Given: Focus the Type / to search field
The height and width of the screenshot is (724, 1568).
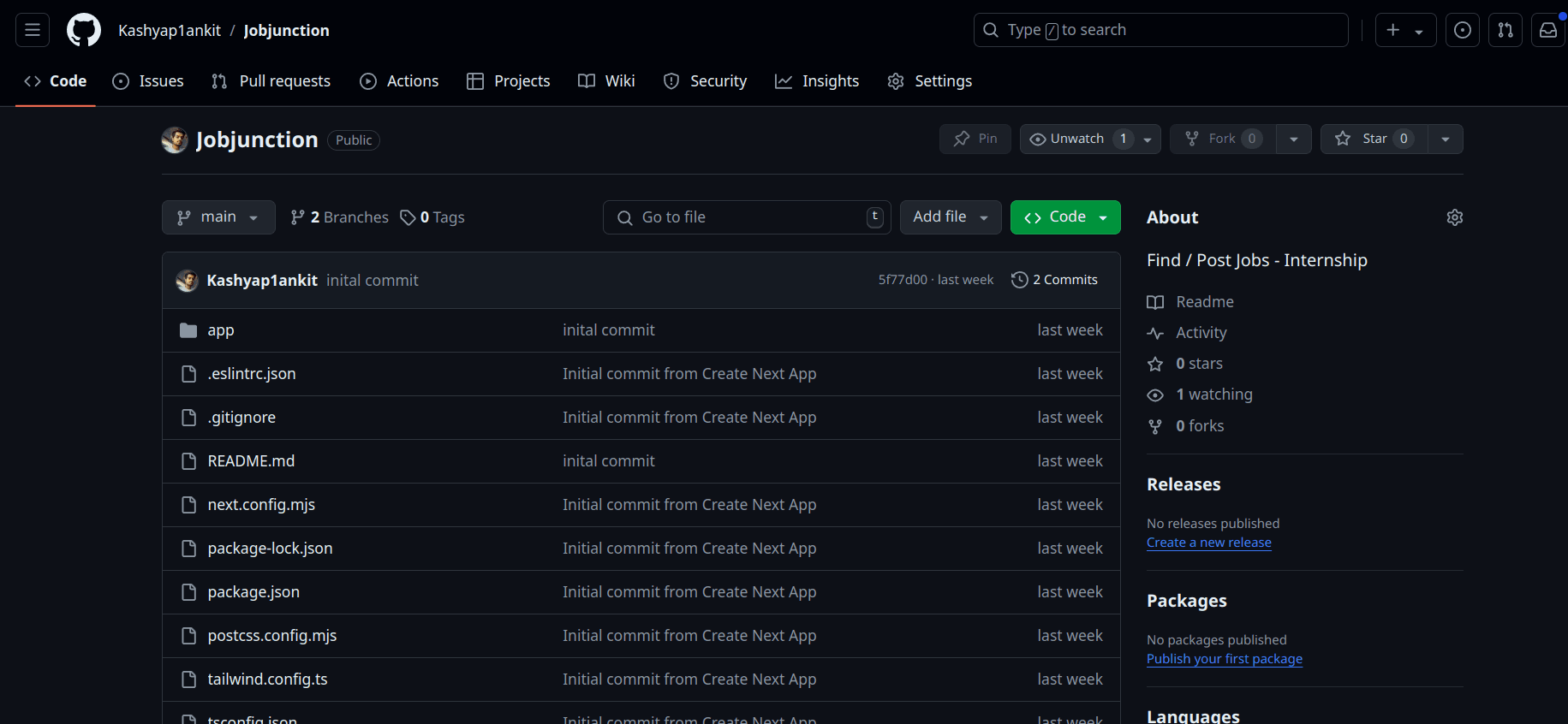Looking at the screenshot, I should tap(1161, 30).
